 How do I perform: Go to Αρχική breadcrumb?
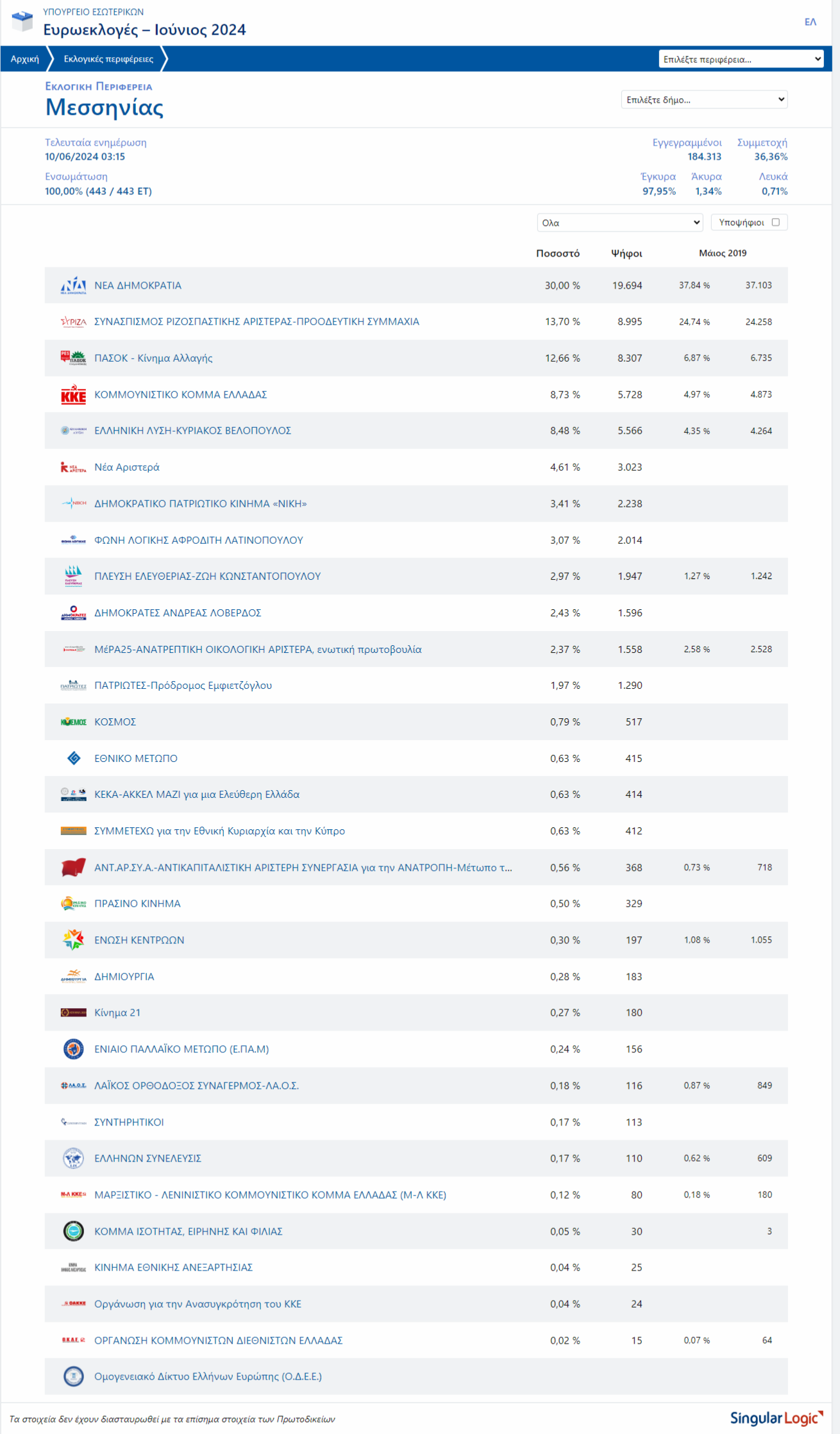click(25, 59)
